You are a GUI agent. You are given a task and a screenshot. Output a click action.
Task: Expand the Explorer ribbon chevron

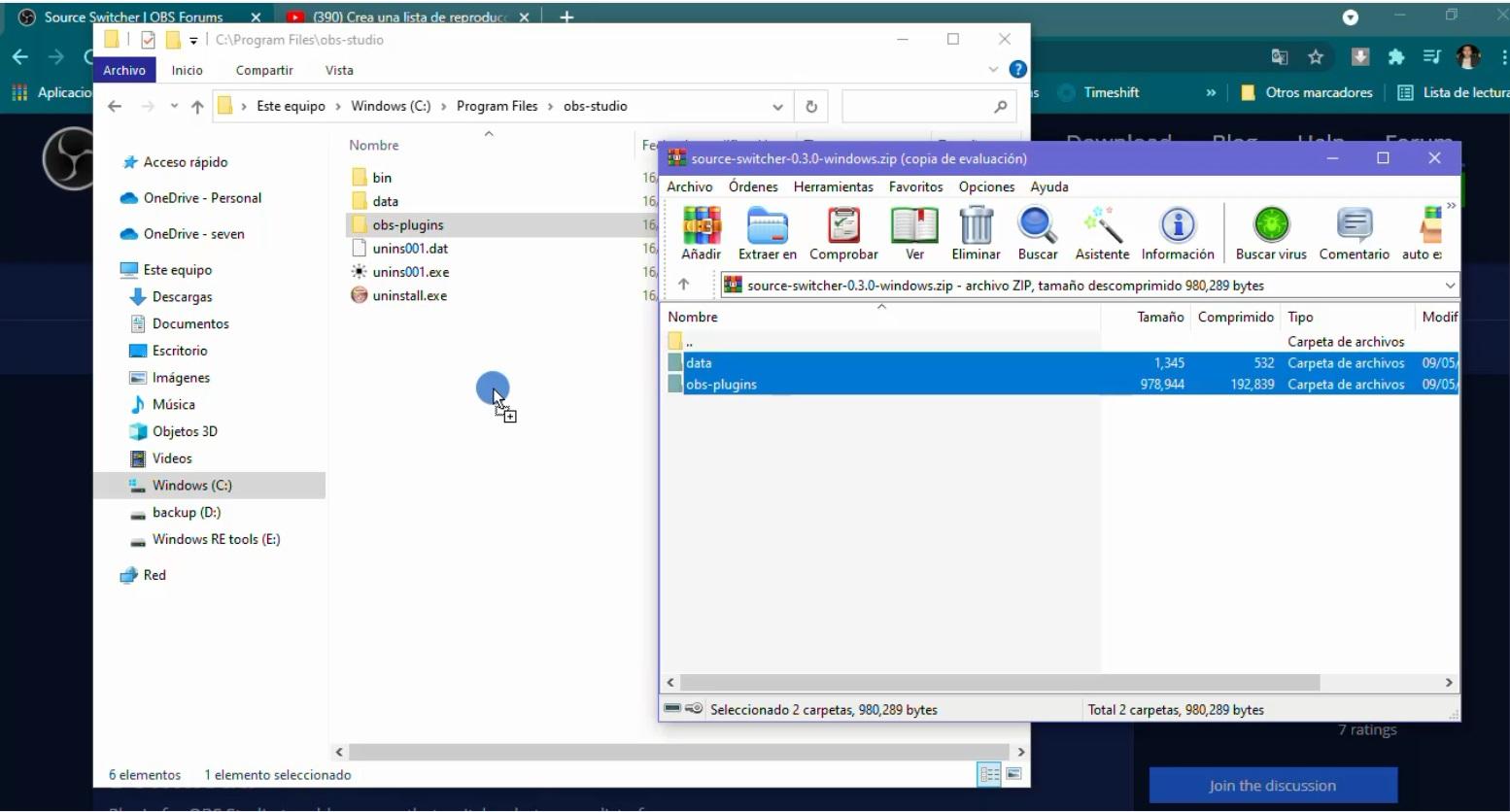click(993, 70)
